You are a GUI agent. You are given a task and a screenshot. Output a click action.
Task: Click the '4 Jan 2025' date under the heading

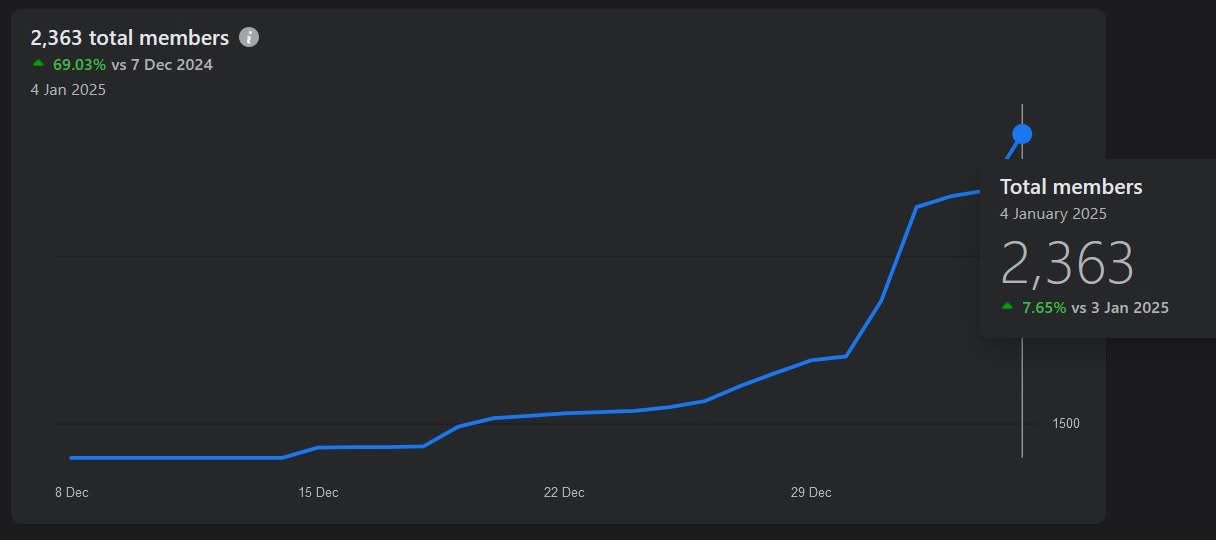pos(68,90)
